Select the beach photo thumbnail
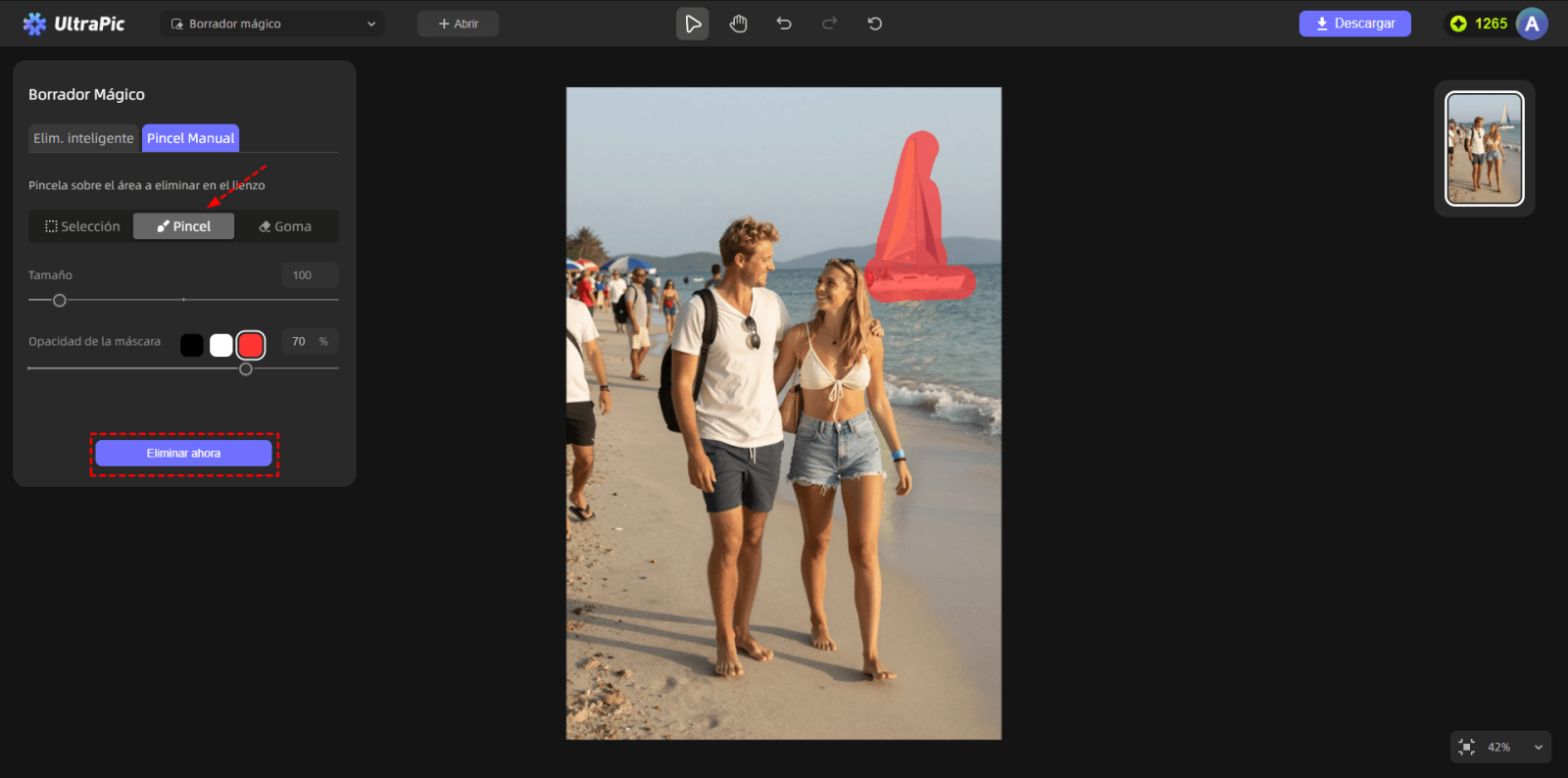 (x=1485, y=148)
